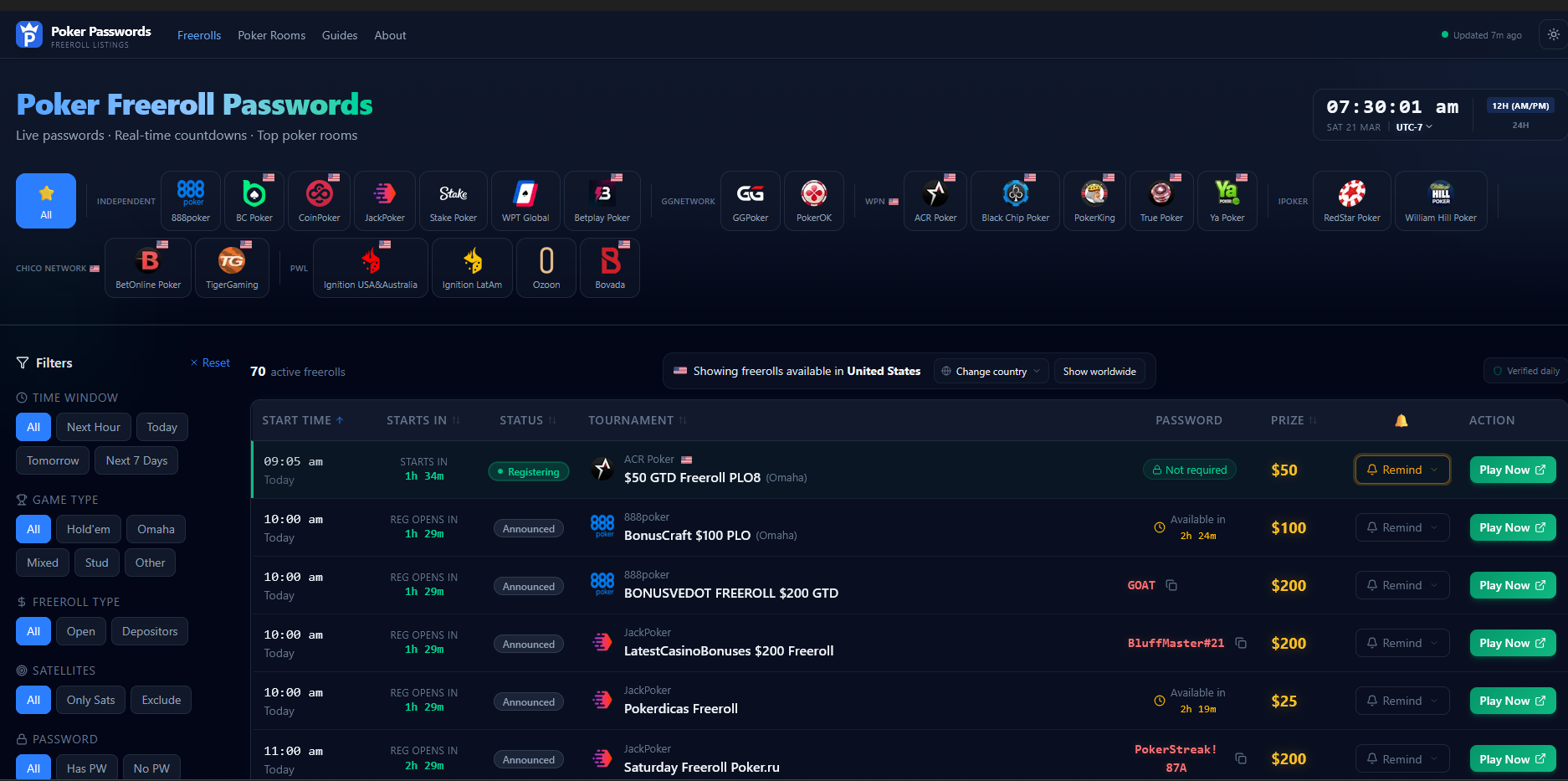Filter time window to Tomorrow
This screenshot has height=781, width=1568.
coord(53,460)
